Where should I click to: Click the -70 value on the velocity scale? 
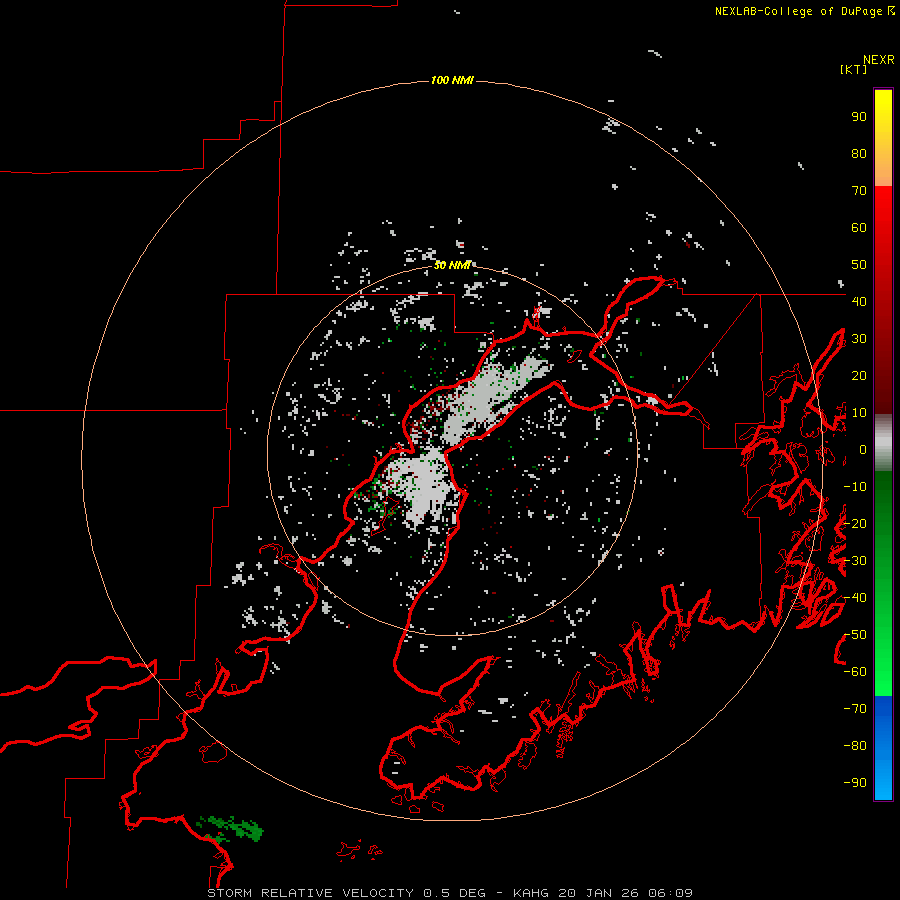click(855, 709)
